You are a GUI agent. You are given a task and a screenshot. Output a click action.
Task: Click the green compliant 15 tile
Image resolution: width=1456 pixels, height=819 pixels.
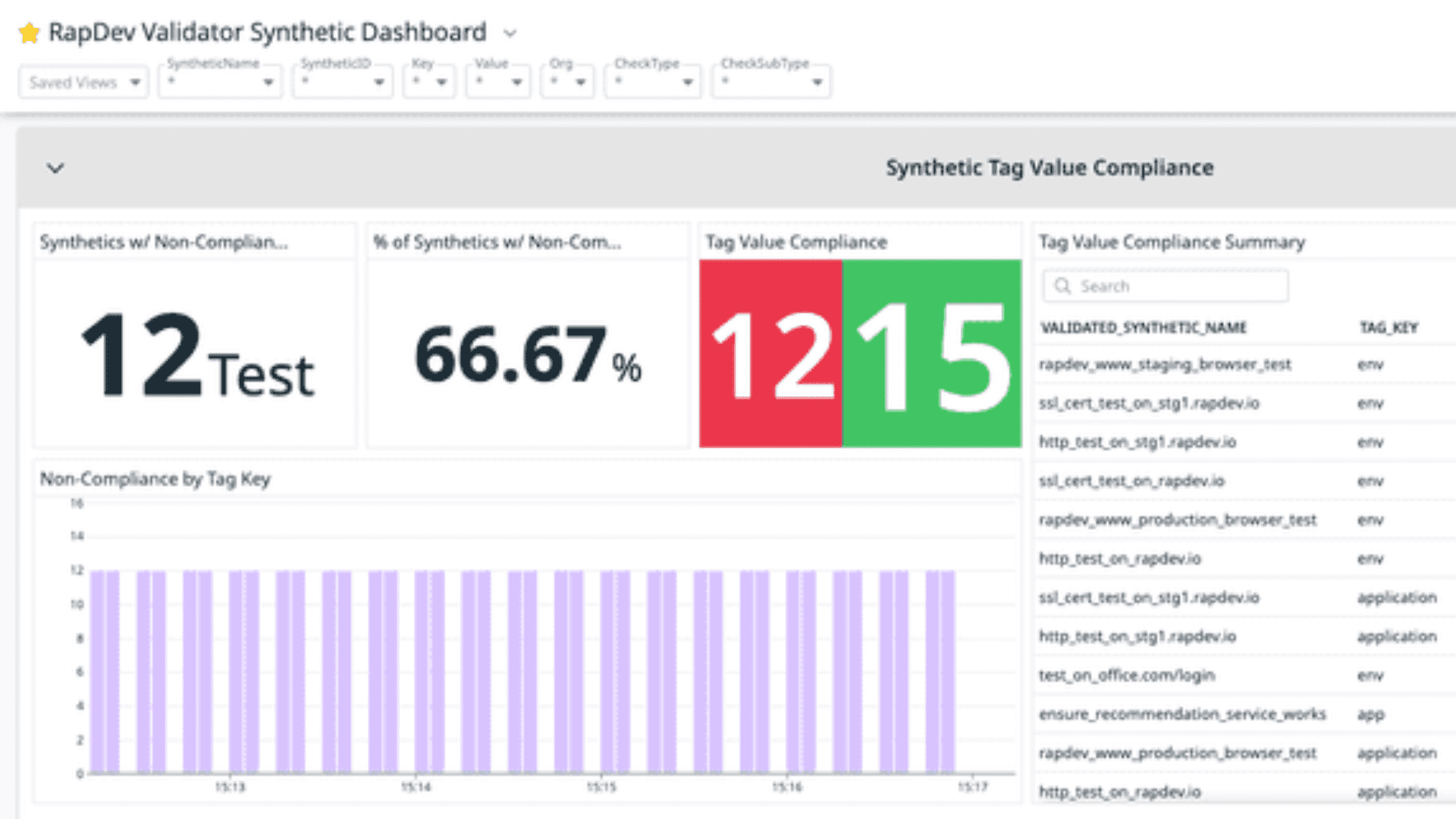[x=932, y=353]
